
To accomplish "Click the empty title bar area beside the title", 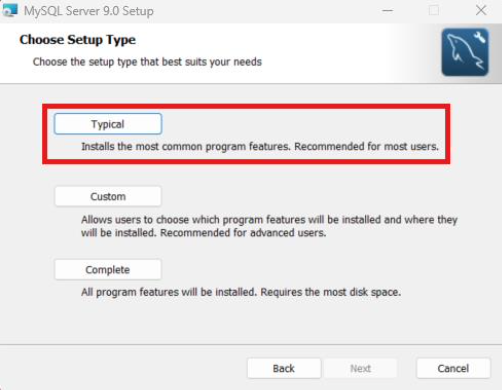I will click(x=267, y=11).
